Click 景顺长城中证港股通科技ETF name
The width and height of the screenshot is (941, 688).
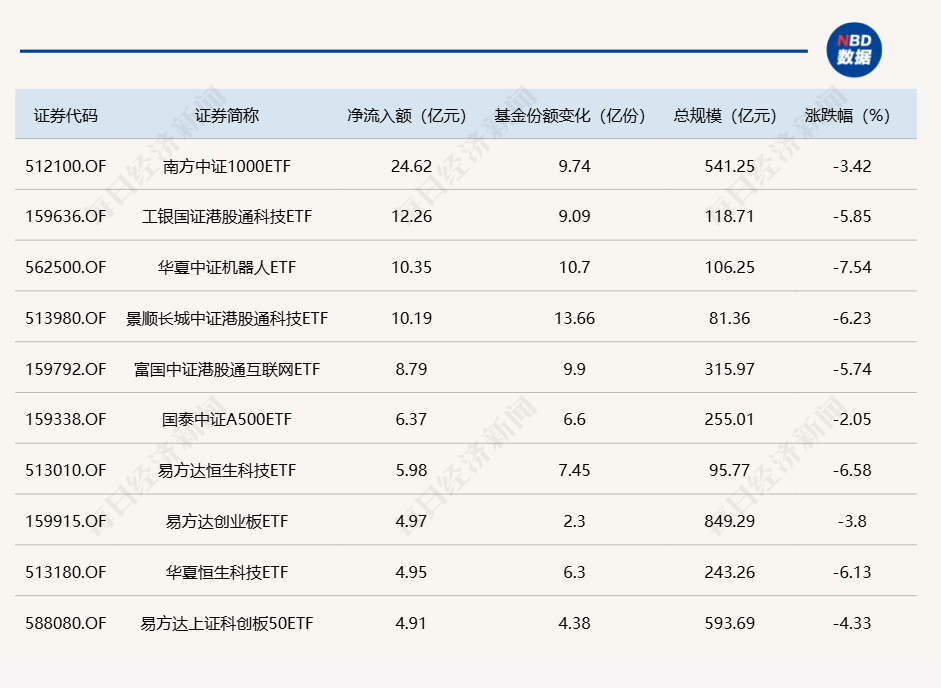(x=227, y=319)
